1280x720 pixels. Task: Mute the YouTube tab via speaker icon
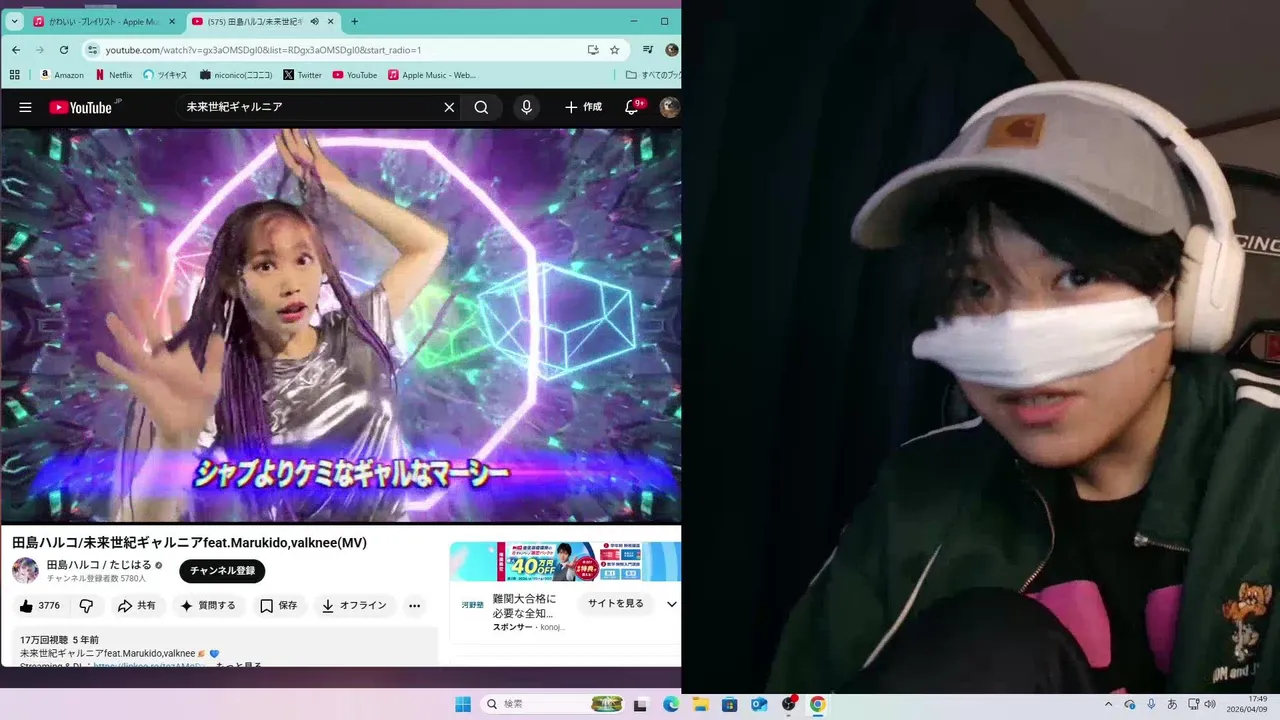point(314,21)
